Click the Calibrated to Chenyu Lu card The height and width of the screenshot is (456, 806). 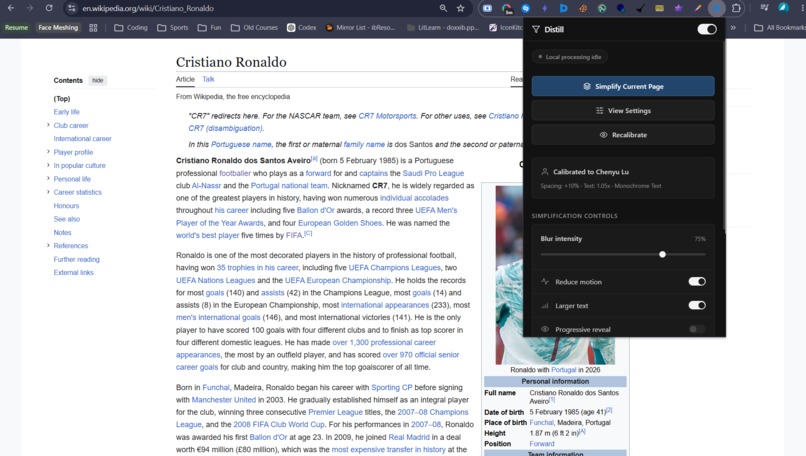click(623, 178)
